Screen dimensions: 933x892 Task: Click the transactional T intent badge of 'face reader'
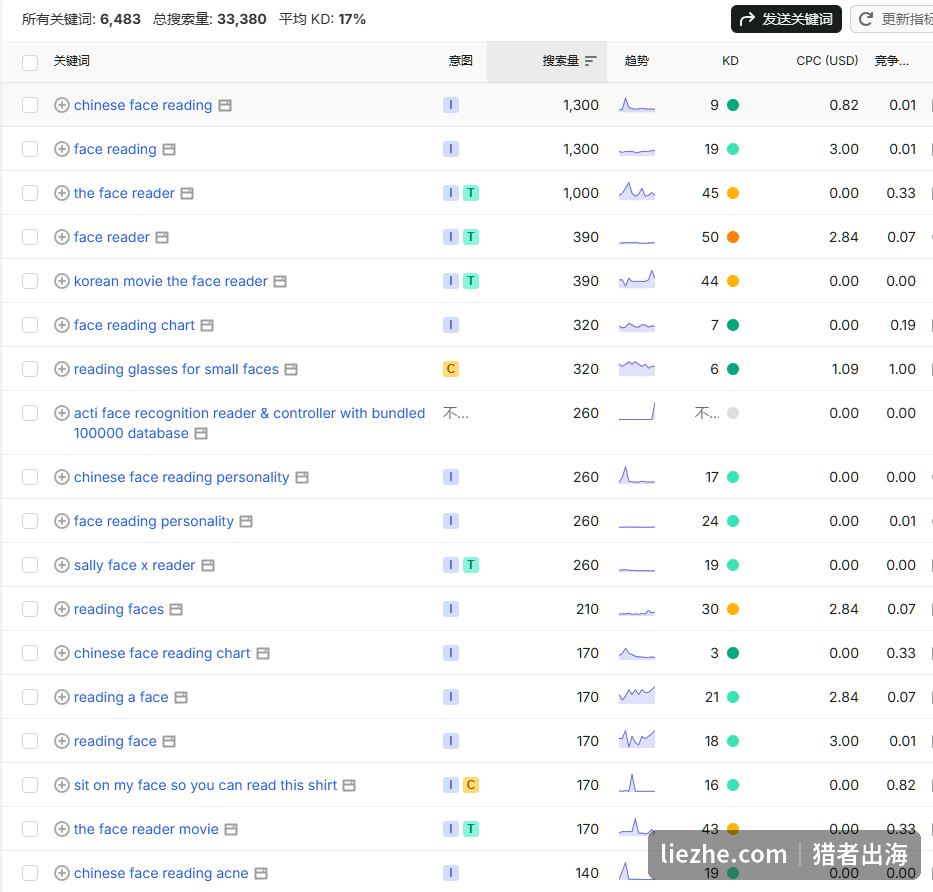[x=471, y=237]
